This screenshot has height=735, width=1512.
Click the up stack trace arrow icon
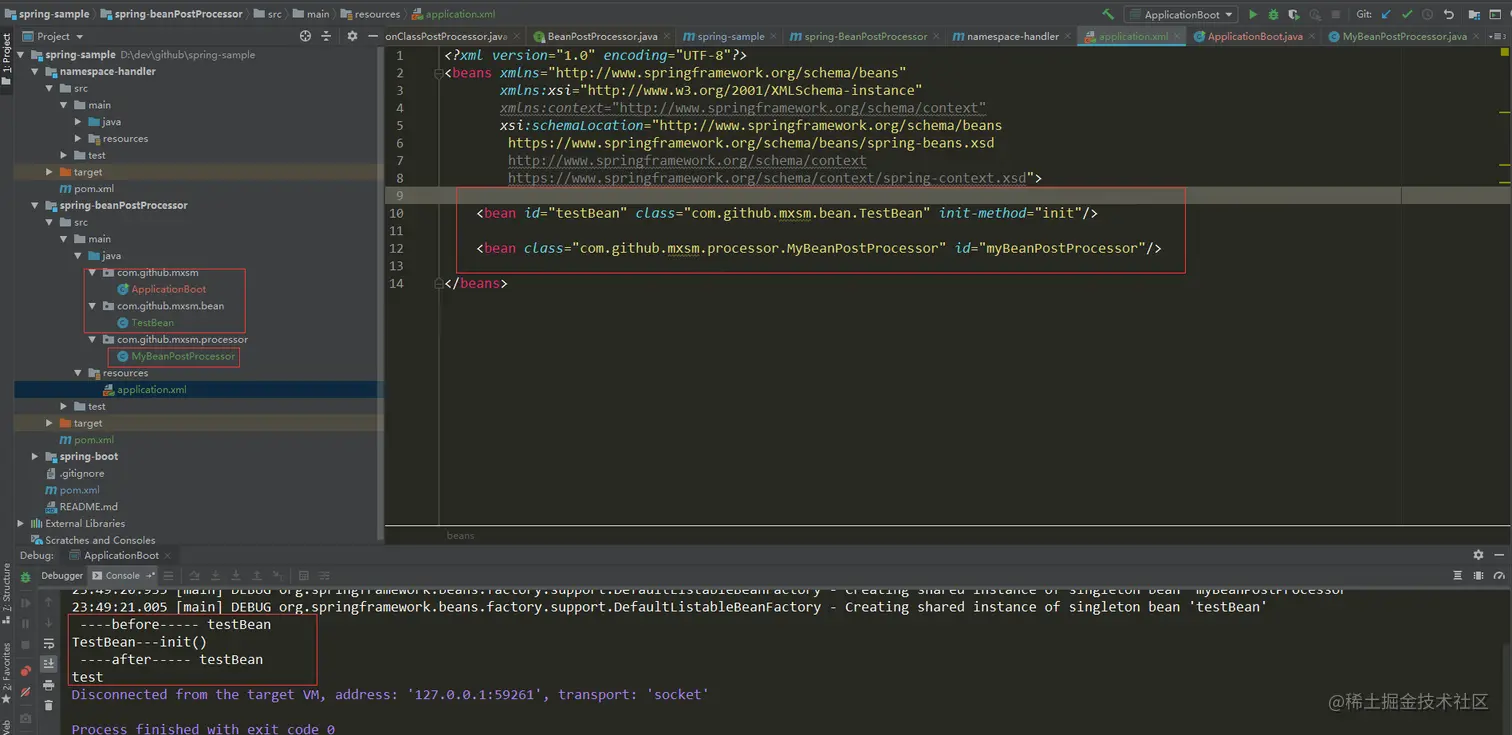(48, 602)
